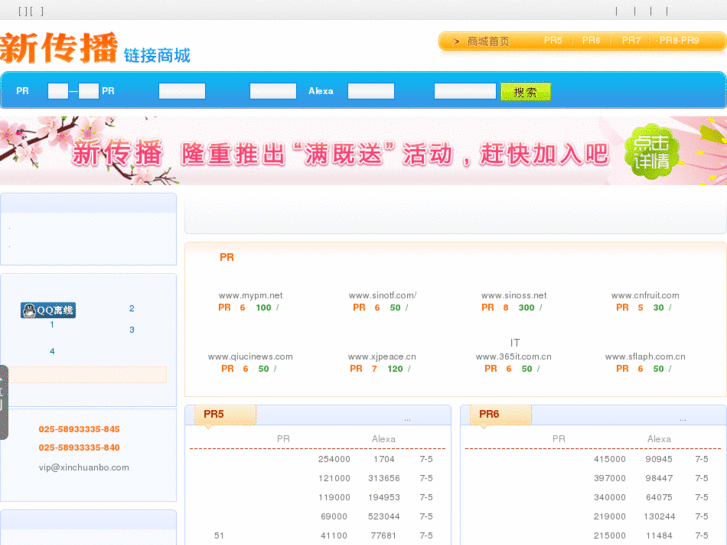Click the 397000 row in PR6 table
Screen dimensions: 727x545
coord(593,478)
